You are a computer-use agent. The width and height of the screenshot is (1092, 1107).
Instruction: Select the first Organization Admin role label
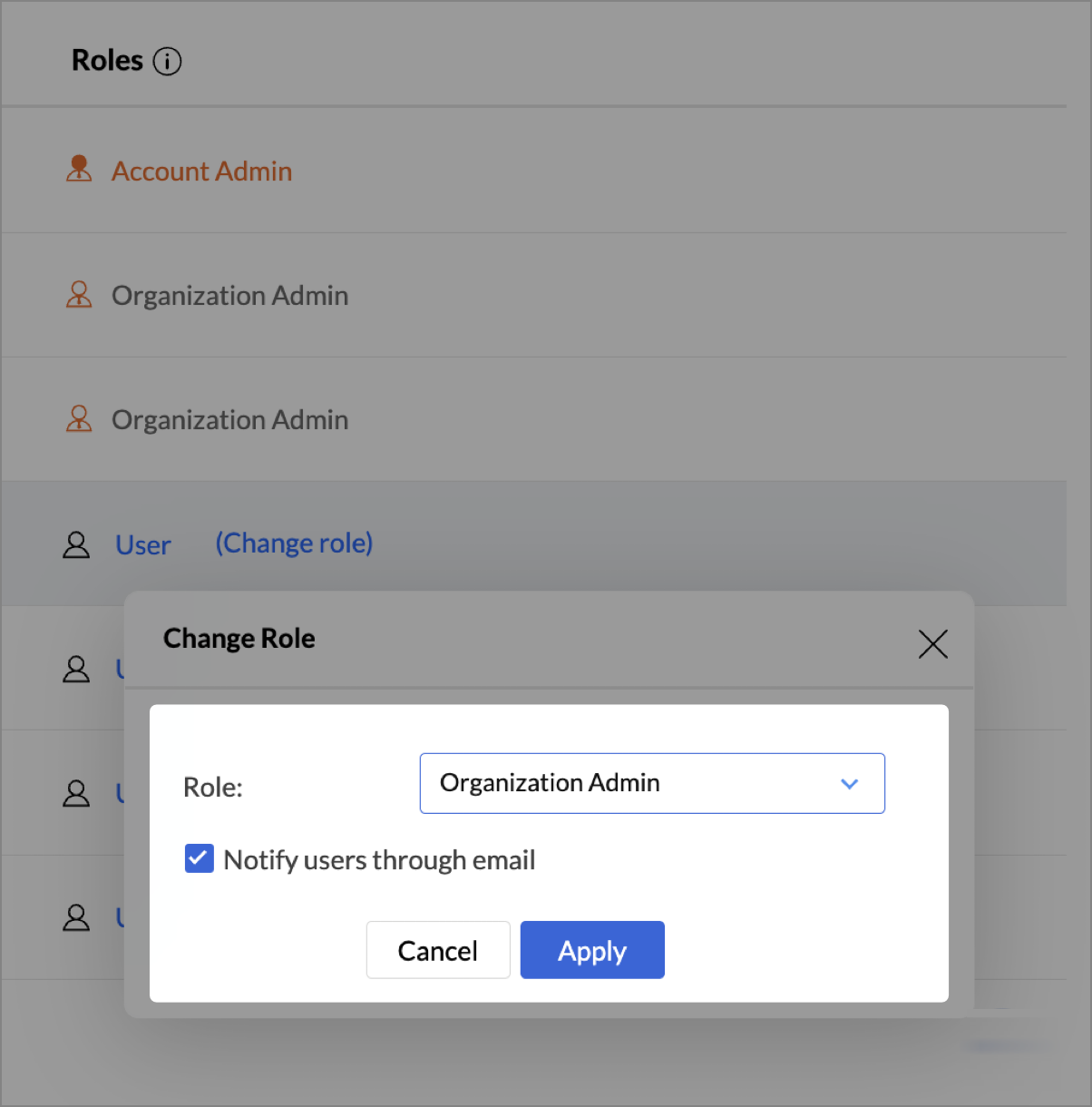coord(229,296)
